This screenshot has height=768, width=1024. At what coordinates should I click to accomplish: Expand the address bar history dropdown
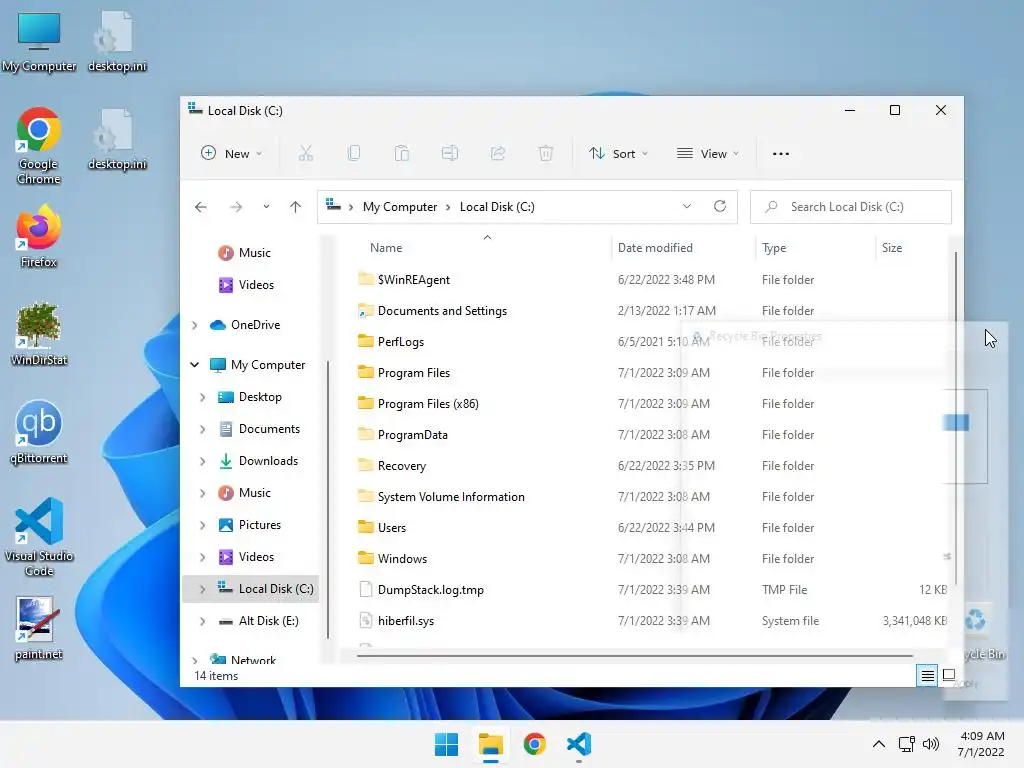click(x=686, y=206)
